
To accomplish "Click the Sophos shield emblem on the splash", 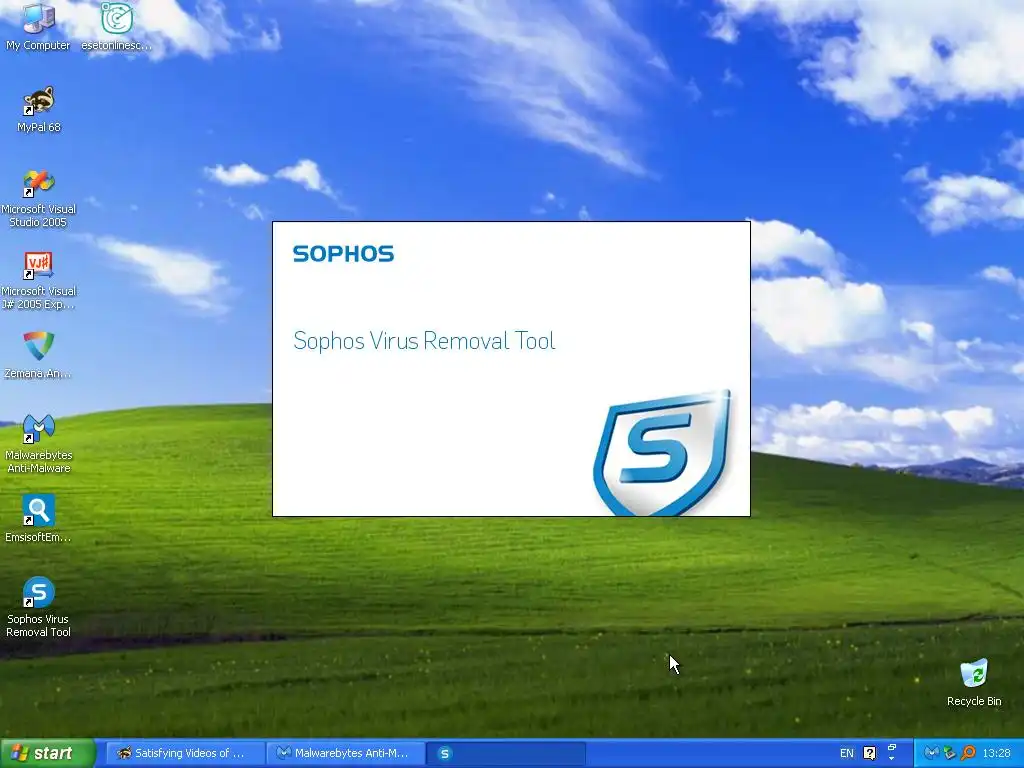I will click(662, 453).
